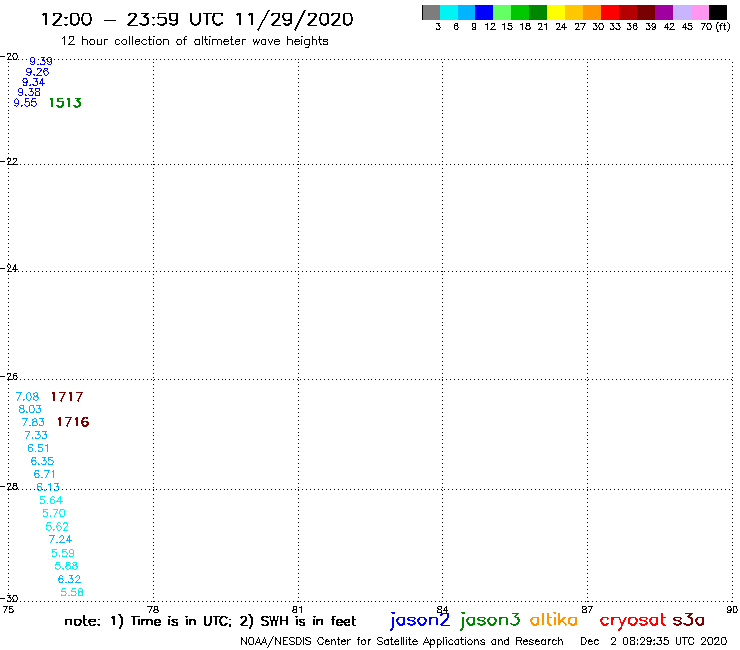Click the subtitle about 12 hour altimeter collection

(195, 42)
